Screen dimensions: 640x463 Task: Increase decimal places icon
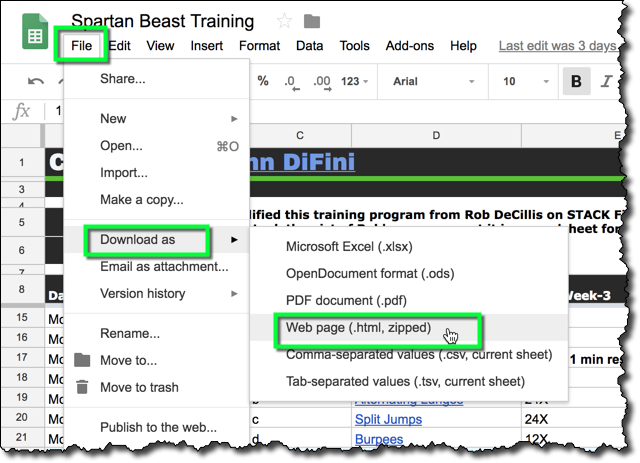click(x=322, y=82)
